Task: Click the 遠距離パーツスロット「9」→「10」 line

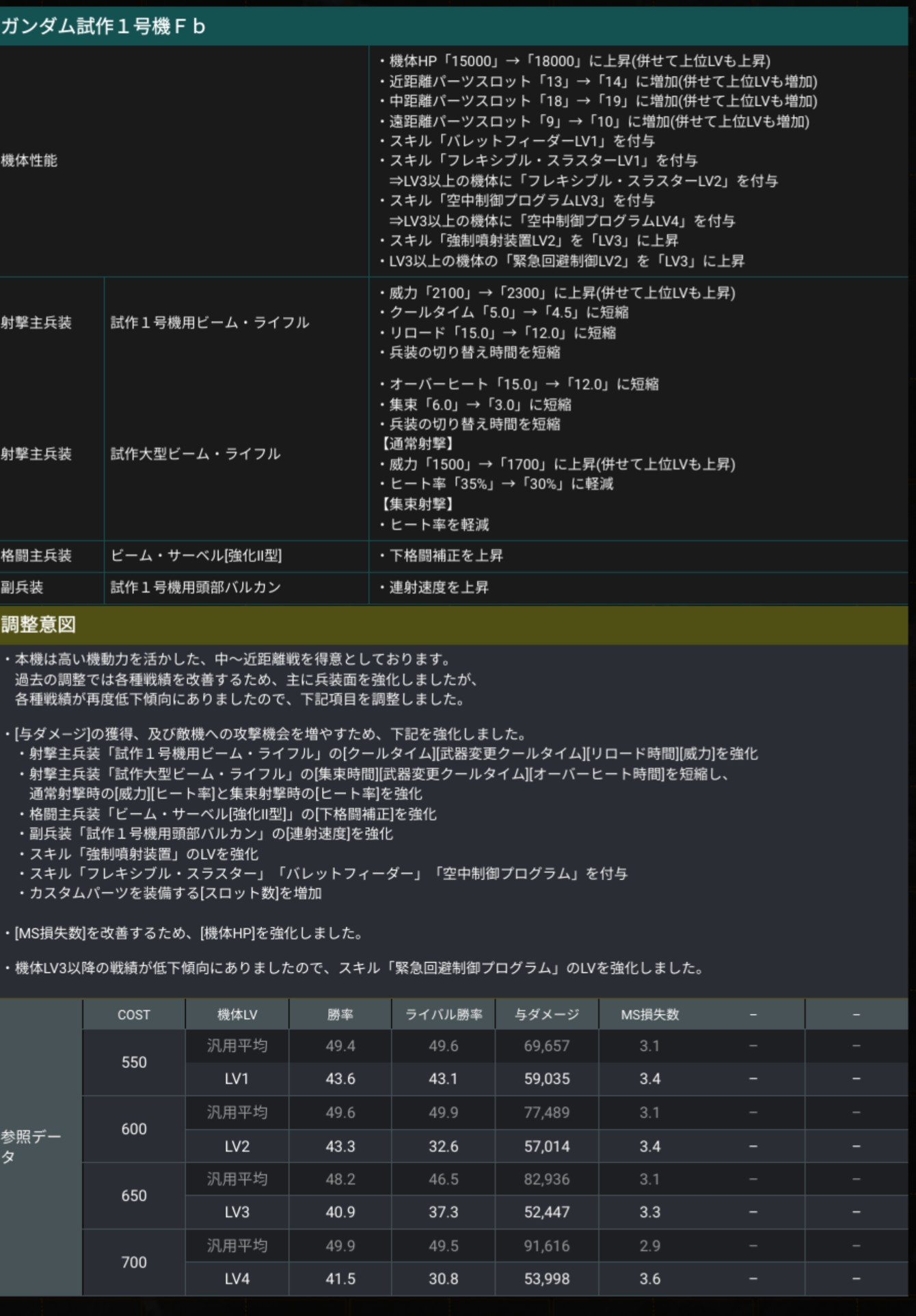Action: (x=594, y=122)
